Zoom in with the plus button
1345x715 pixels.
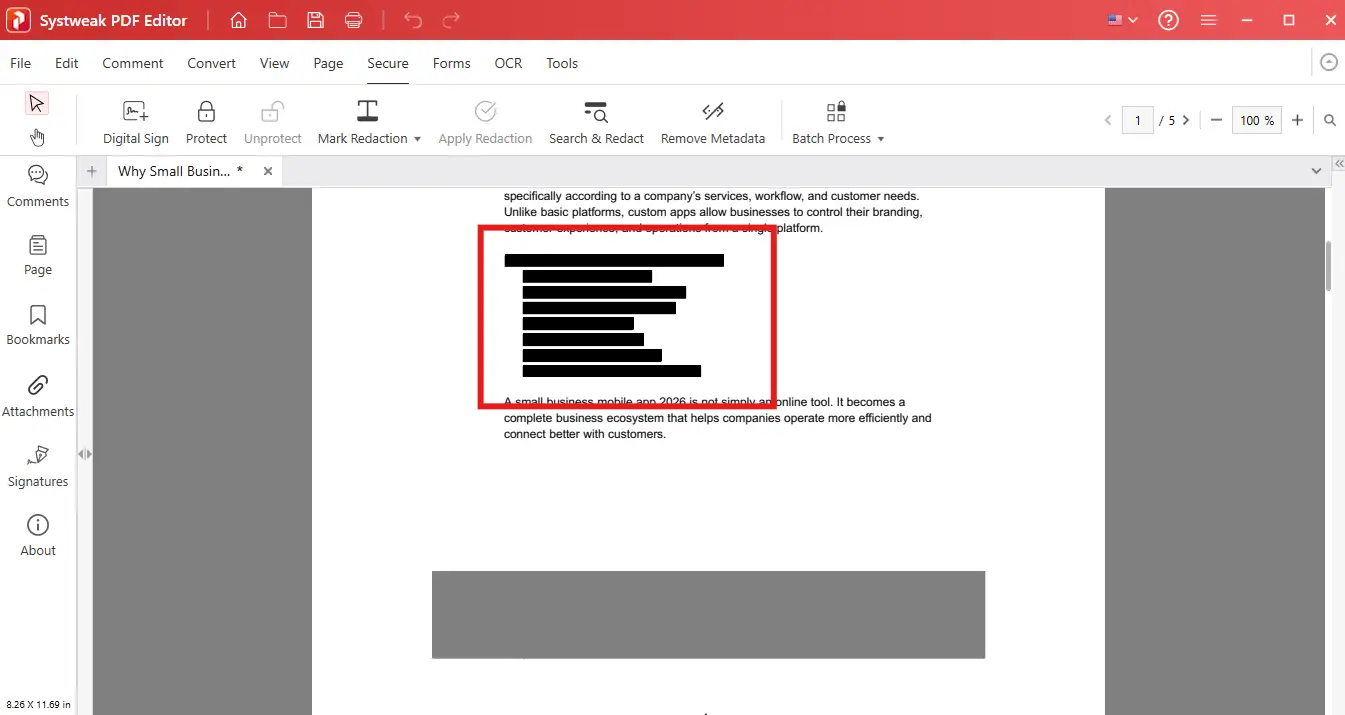1297,120
